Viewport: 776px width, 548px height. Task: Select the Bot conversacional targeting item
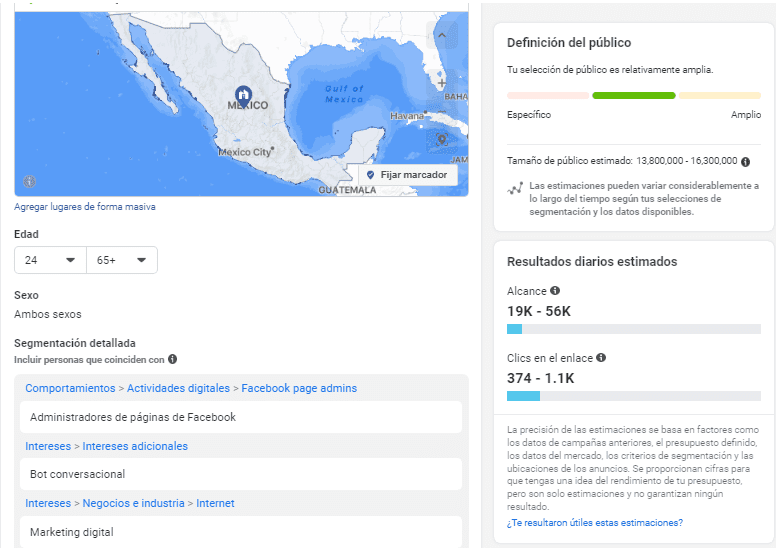[x=241, y=474]
